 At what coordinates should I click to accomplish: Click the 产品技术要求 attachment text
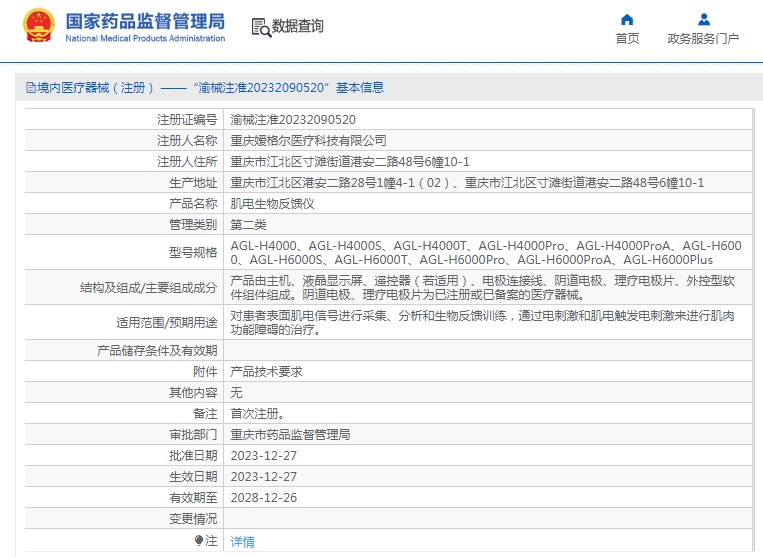[x=266, y=371]
